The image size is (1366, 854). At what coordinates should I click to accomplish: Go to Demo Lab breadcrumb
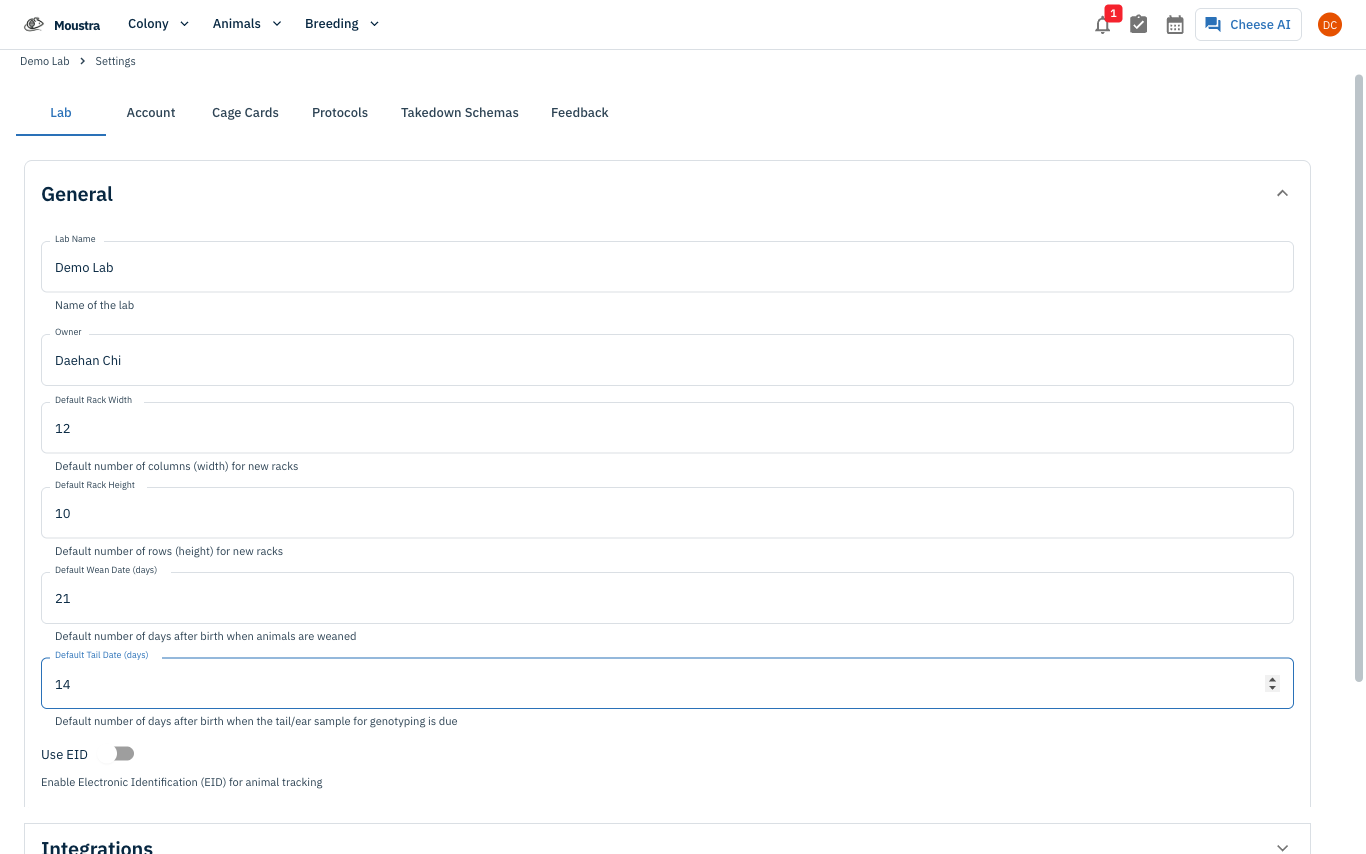tap(45, 61)
